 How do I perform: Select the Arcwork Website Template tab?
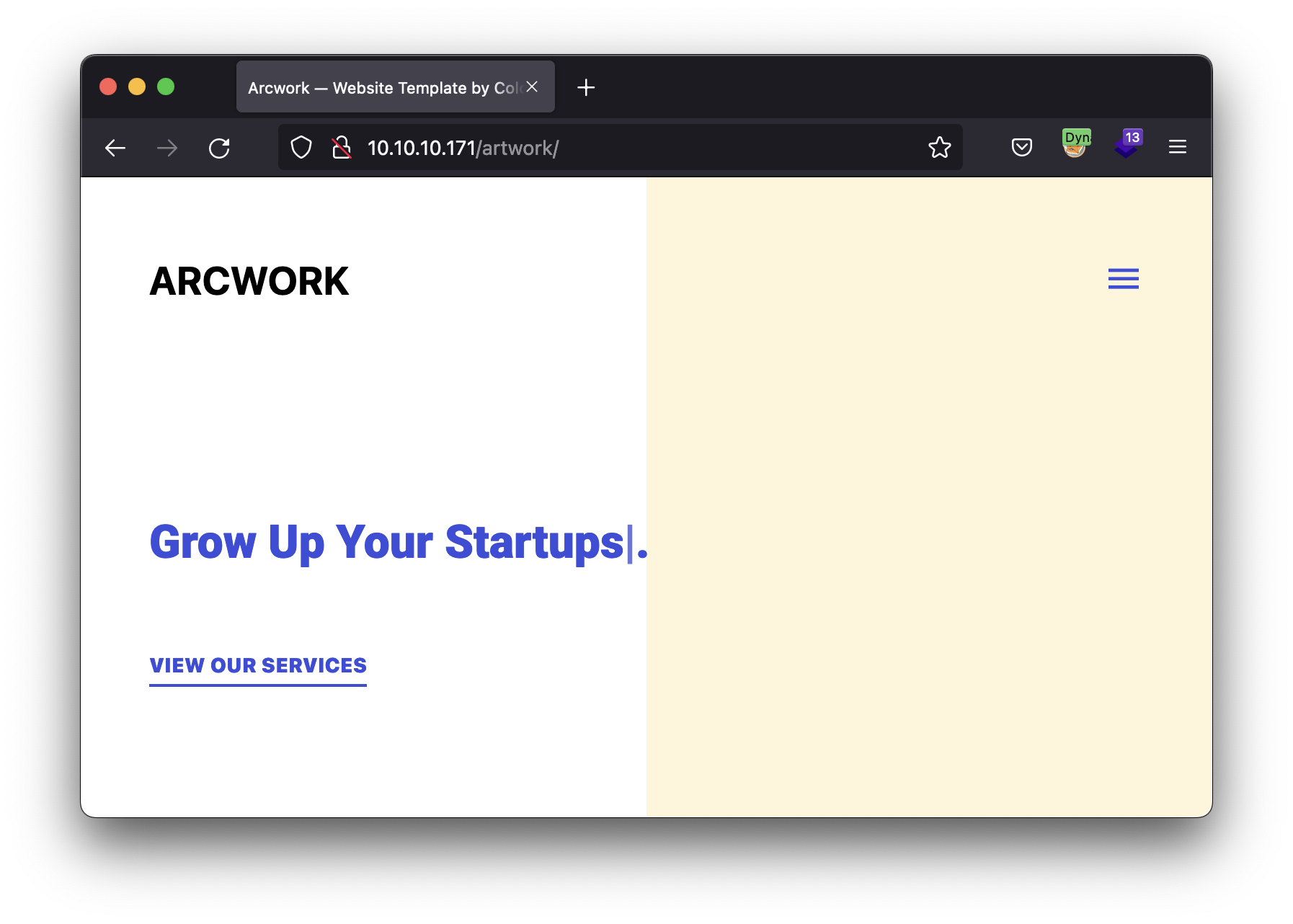coord(382,88)
